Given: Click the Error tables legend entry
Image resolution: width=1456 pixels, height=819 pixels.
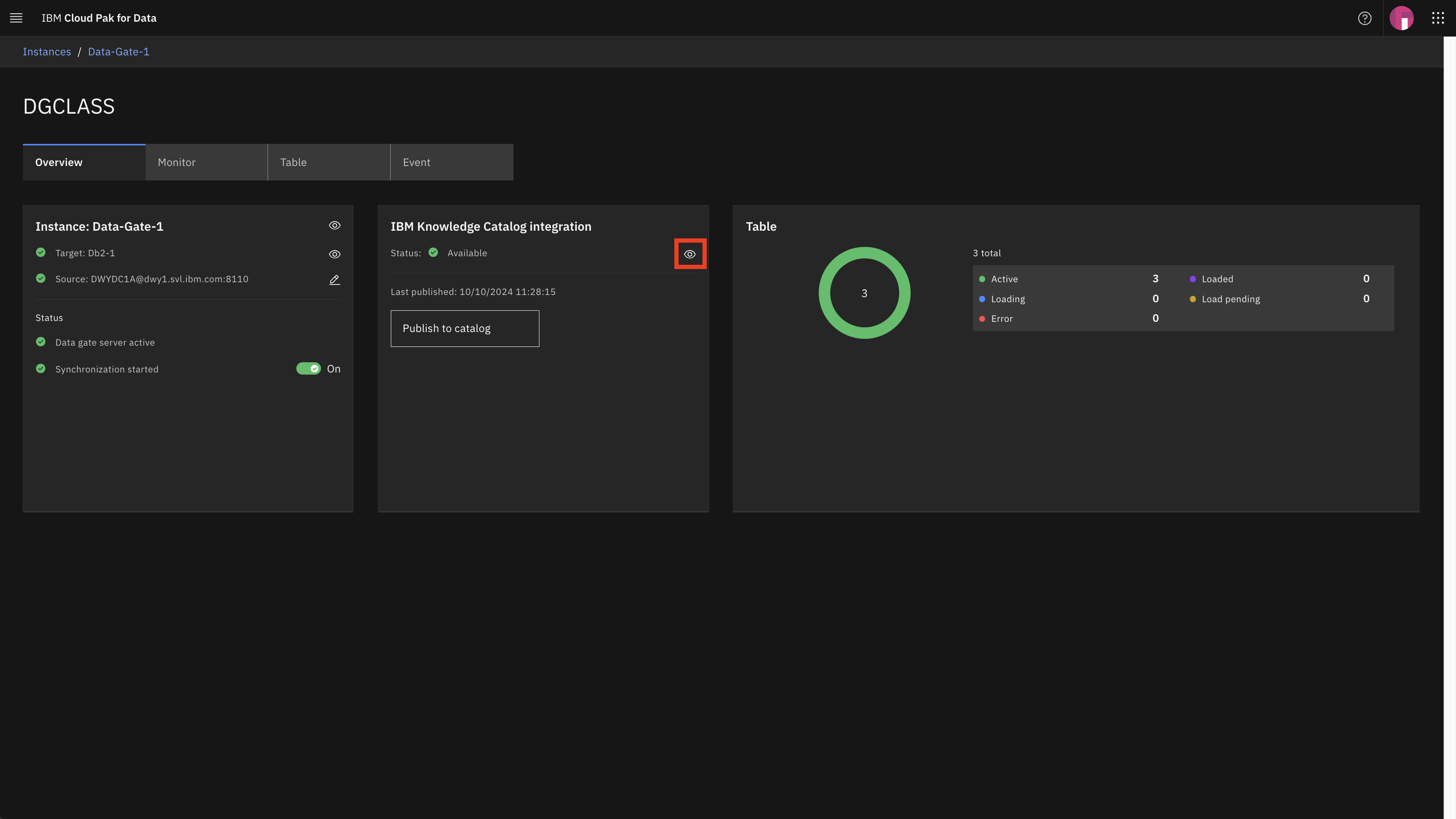Looking at the screenshot, I should click(x=1002, y=319).
